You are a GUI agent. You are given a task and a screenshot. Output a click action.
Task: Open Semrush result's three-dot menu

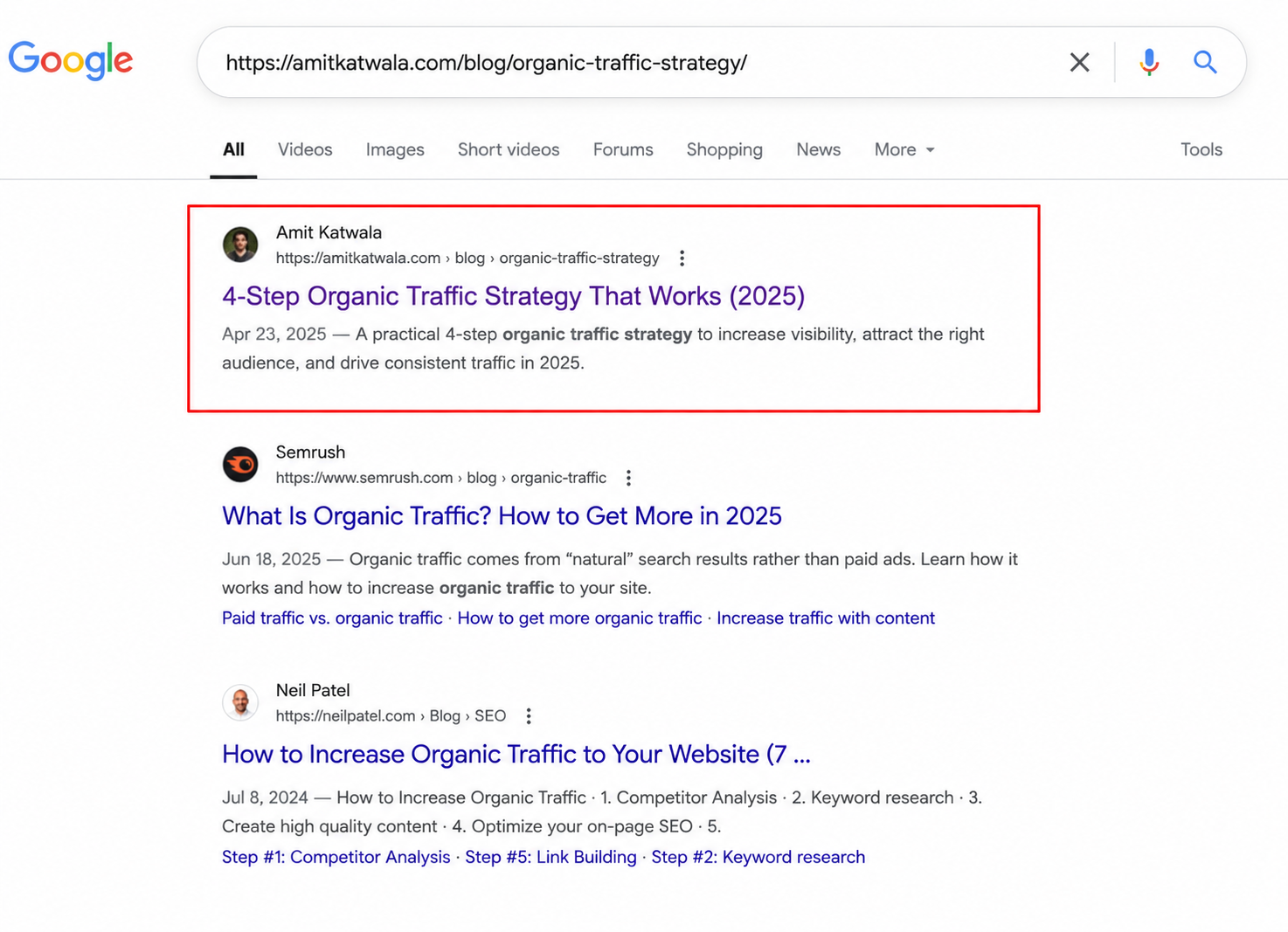click(x=628, y=478)
